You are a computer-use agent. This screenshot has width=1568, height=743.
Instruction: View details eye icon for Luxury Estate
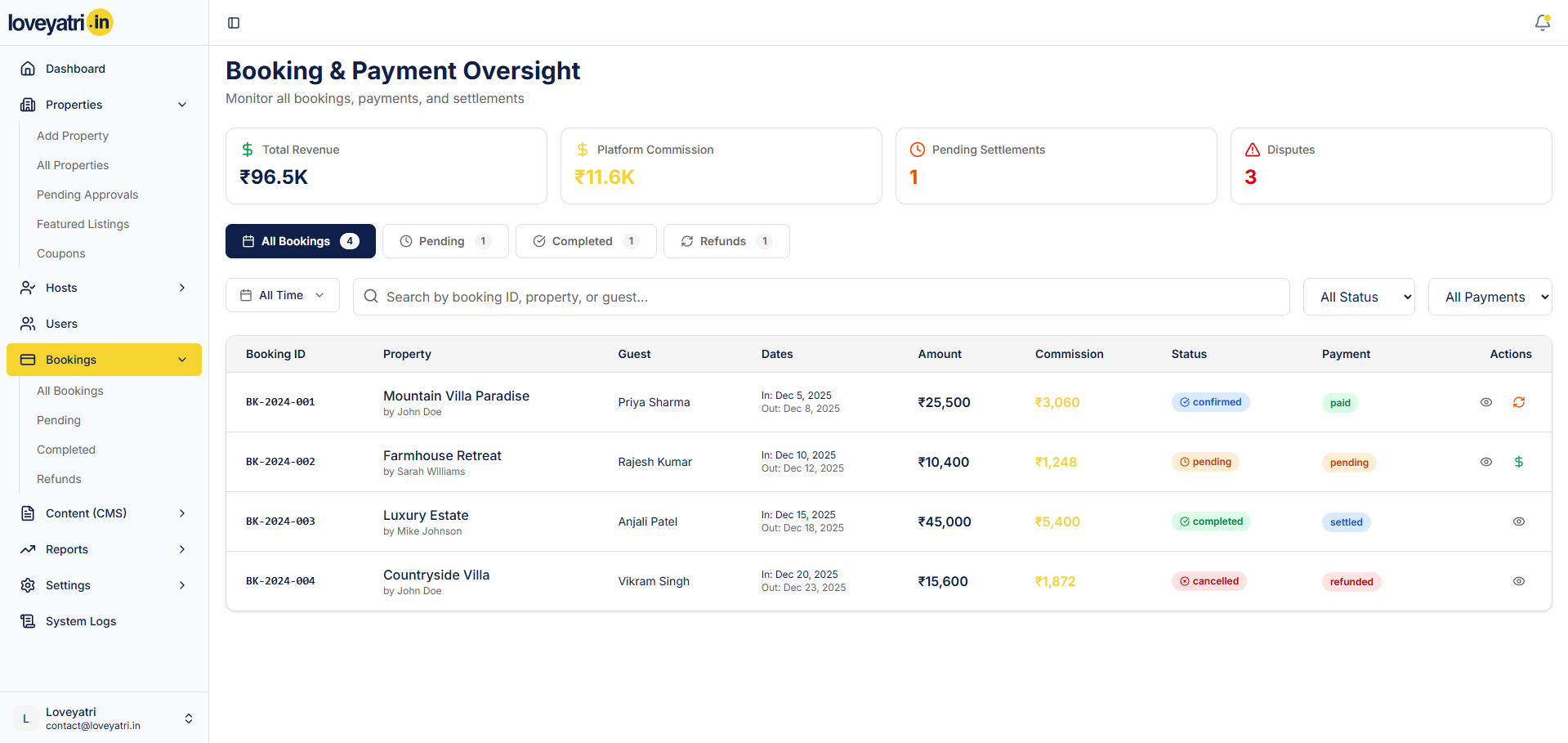pos(1518,521)
